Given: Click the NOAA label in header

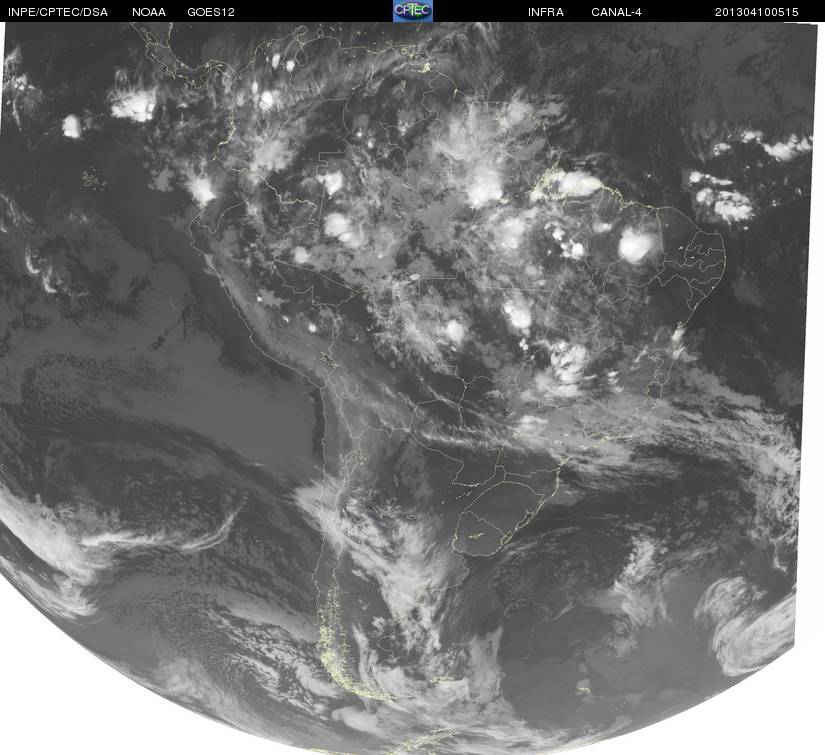Looking at the screenshot, I should click(149, 12).
